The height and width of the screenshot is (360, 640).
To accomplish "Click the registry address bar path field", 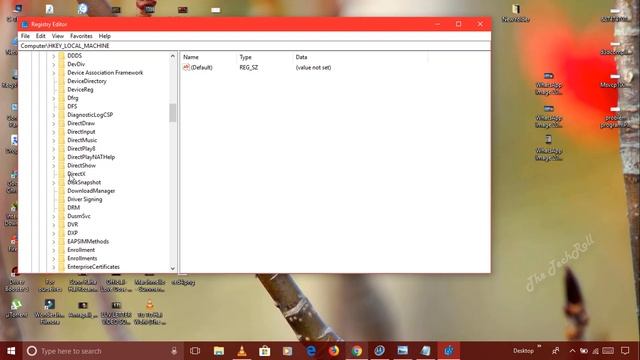I will tap(254, 46).
